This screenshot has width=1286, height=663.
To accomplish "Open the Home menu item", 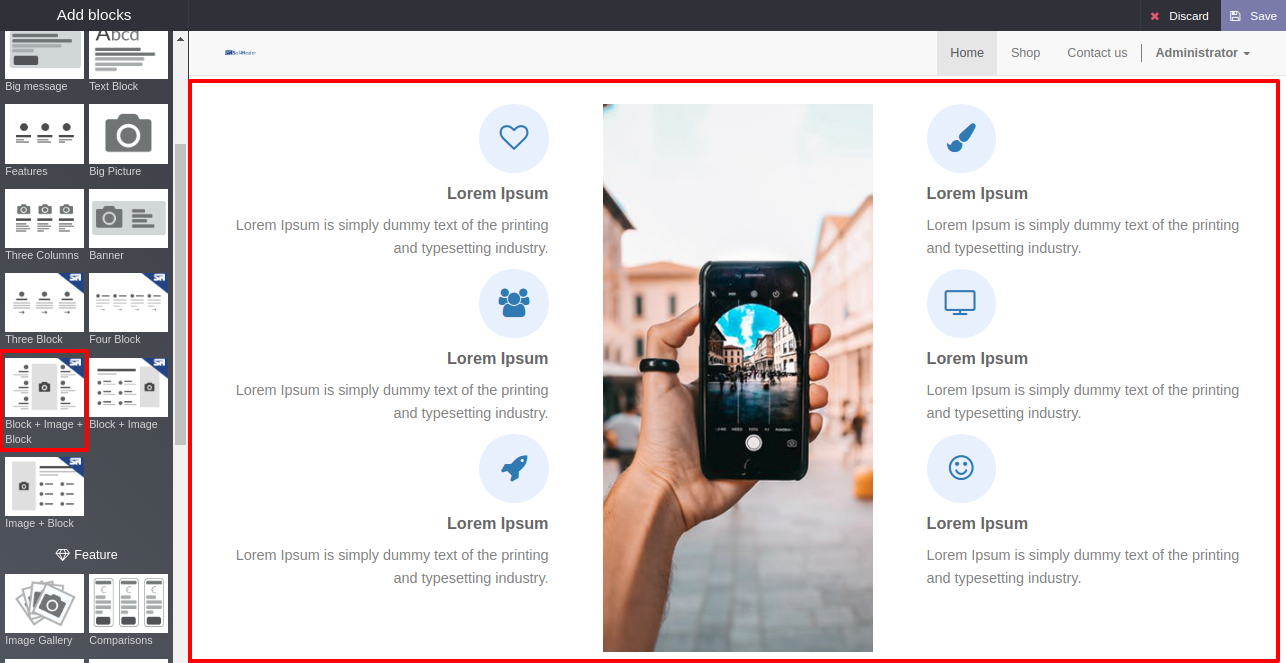I will (967, 53).
